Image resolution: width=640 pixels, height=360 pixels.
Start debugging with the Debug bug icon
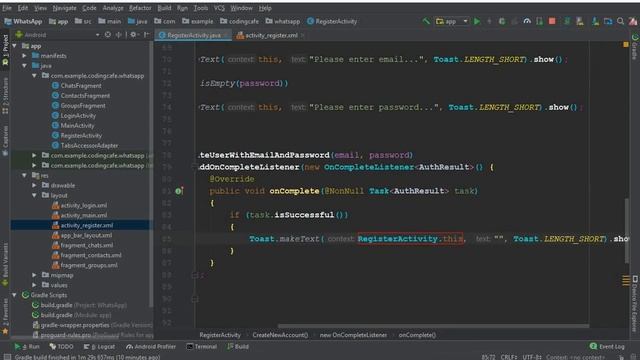click(502, 21)
